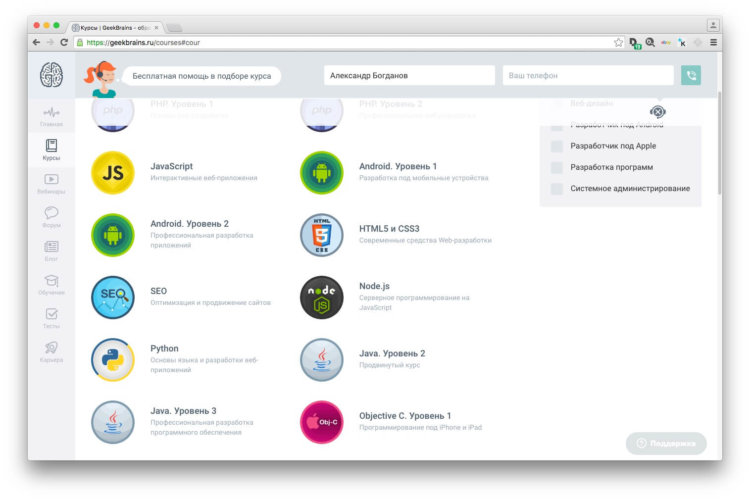Click the browser back arrow
The height and width of the screenshot is (500, 750).
(36, 42)
